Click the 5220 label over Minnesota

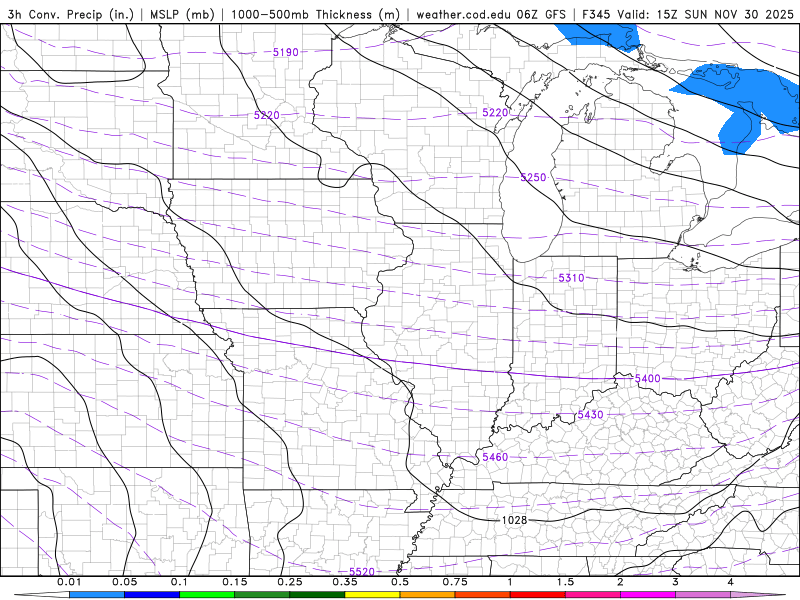(267, 115)
